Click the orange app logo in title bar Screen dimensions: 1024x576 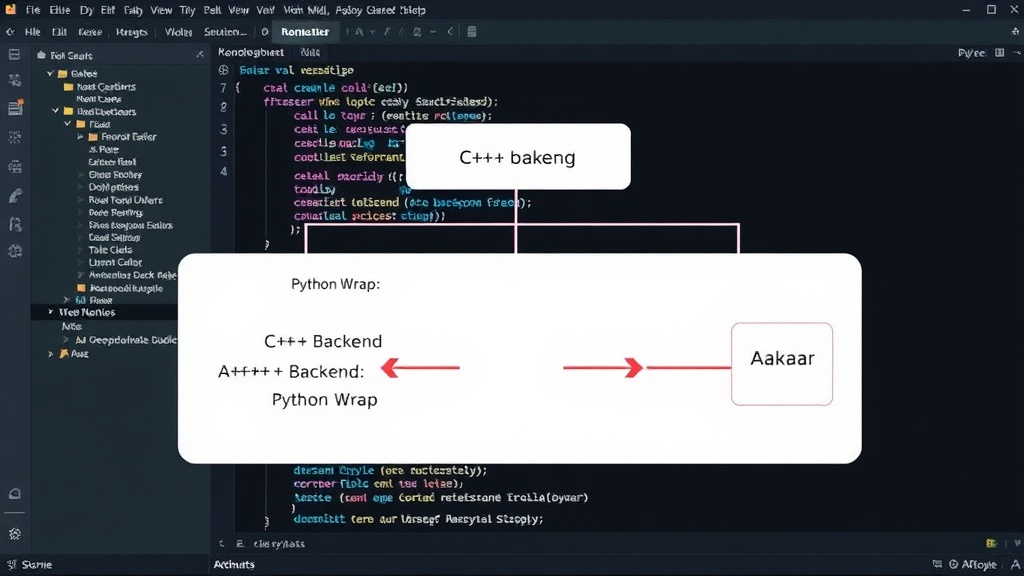coord(10,9)
